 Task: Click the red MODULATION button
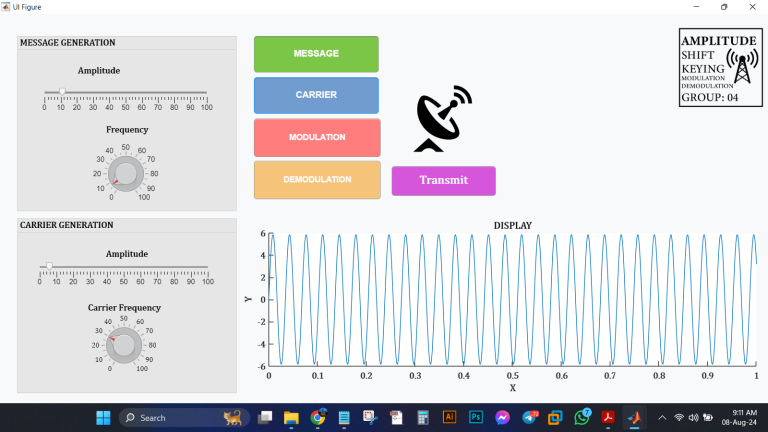pyautogui.click(x=317, y=137)
